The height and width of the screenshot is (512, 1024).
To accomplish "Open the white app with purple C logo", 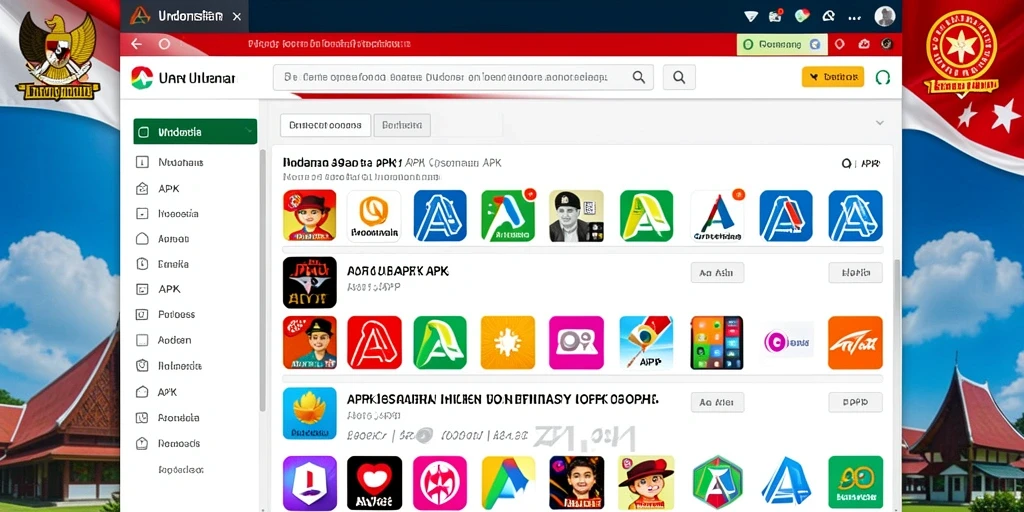I will point(788,342).
